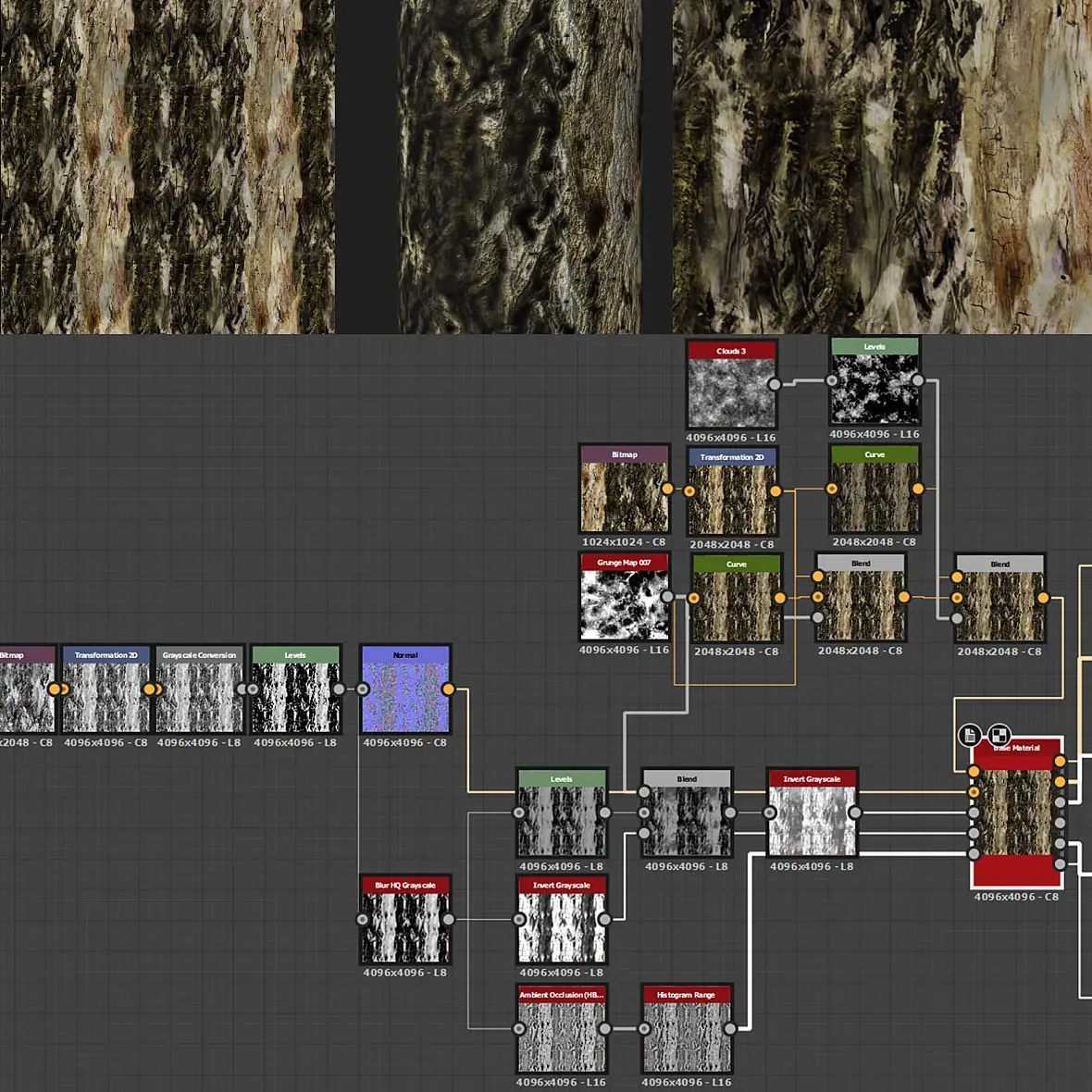Click the document badge icon on Base Material node
Image resolution: width=1092 pixels, height=1092 pixels.
[x=970, y=735]
